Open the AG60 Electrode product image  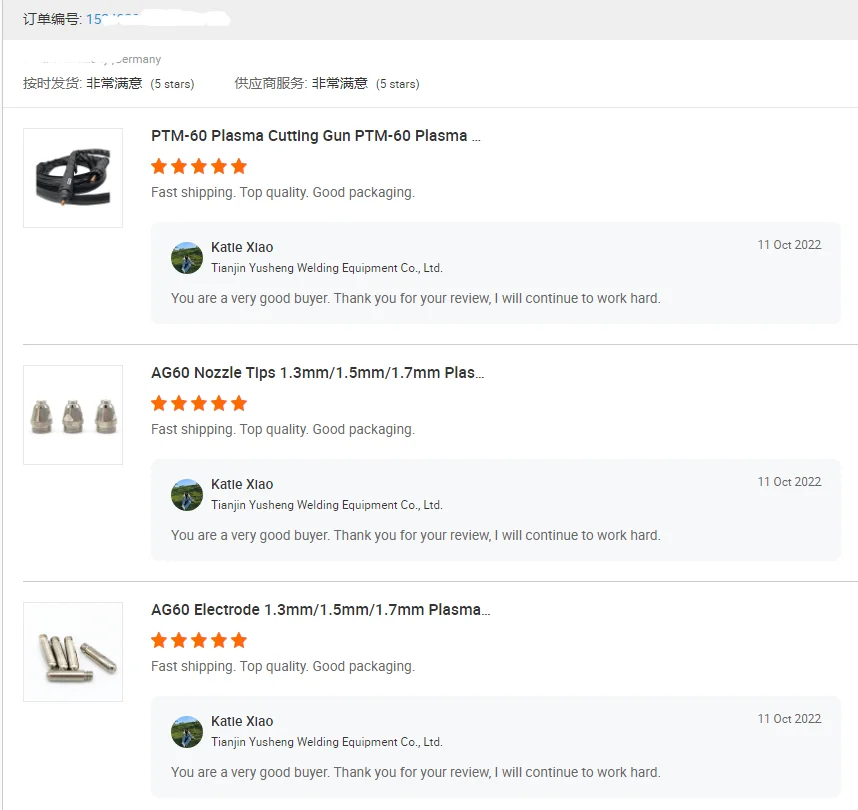click(73, 652)
